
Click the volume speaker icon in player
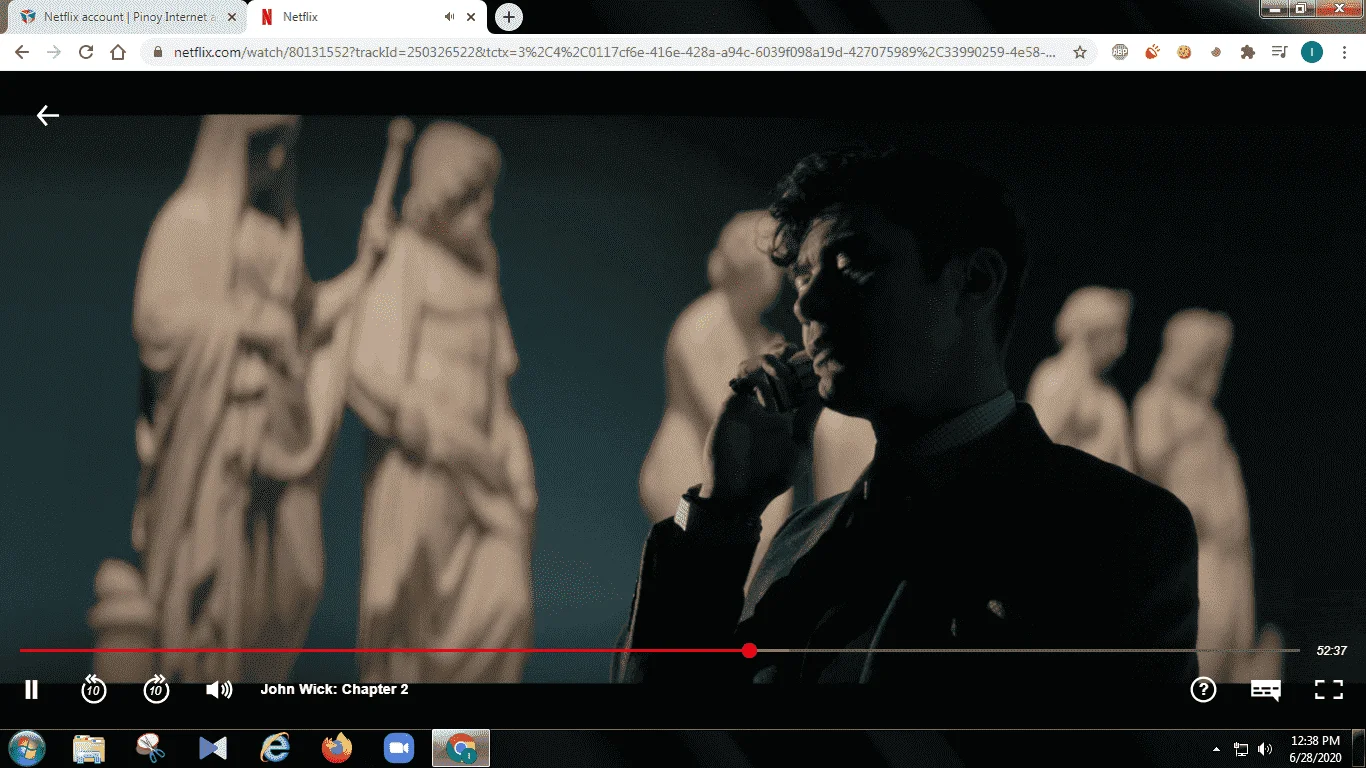coord(219,689)
